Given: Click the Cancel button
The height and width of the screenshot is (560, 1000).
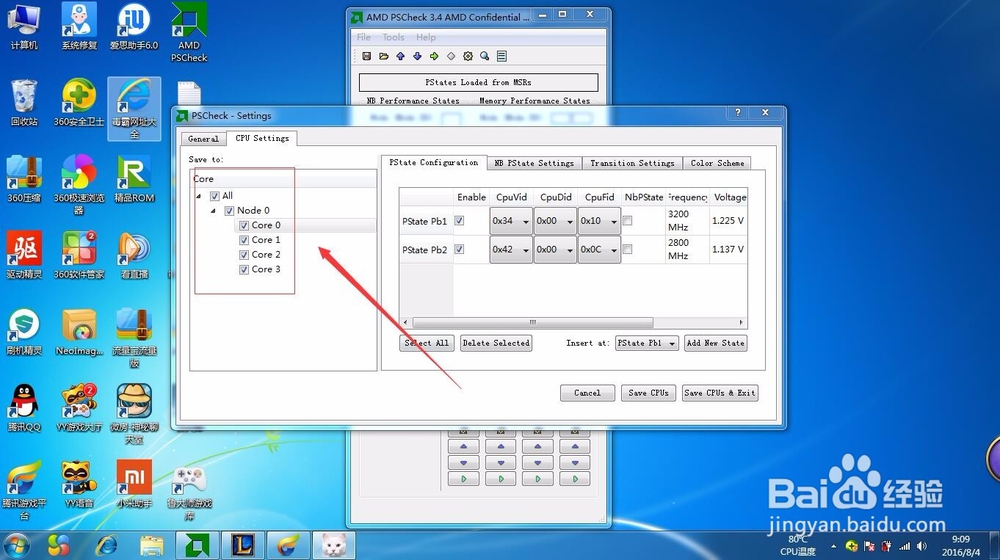Looking at the screenshot, I should pyautogui.click(x=587, y=393).
